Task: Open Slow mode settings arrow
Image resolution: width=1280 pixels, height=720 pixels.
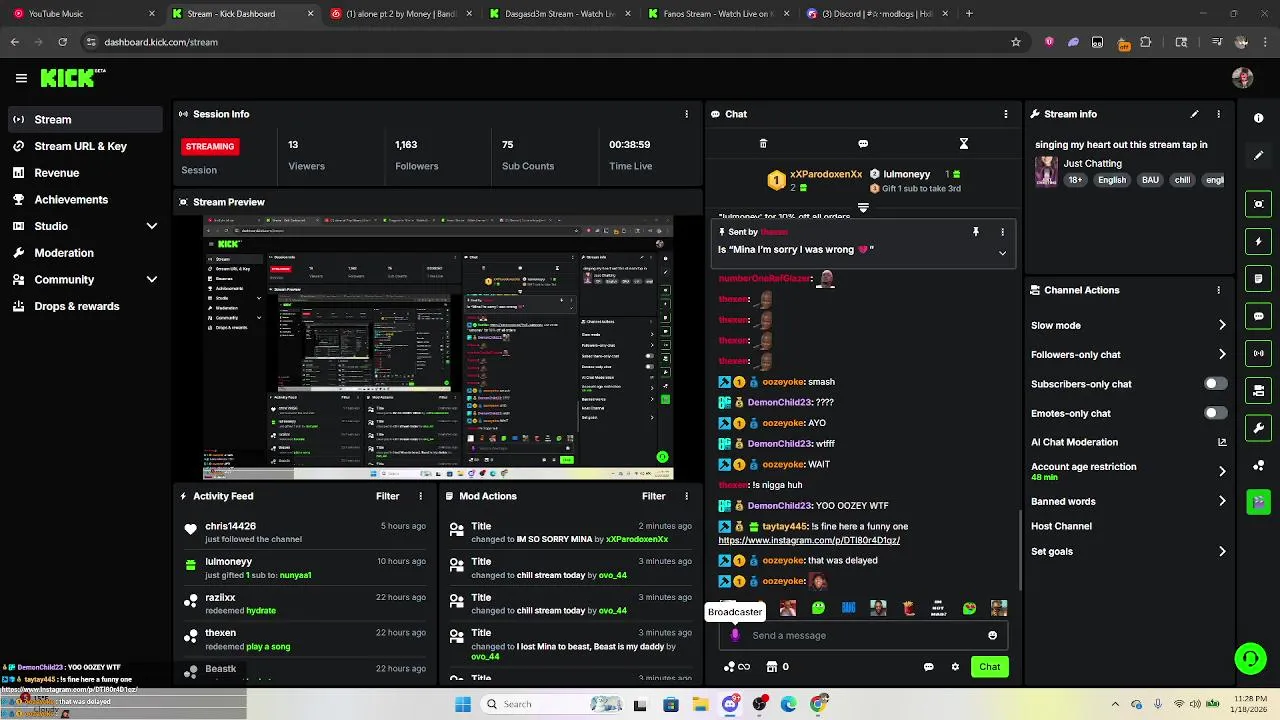Action: pyautogui.click(x=1222, y=325)
